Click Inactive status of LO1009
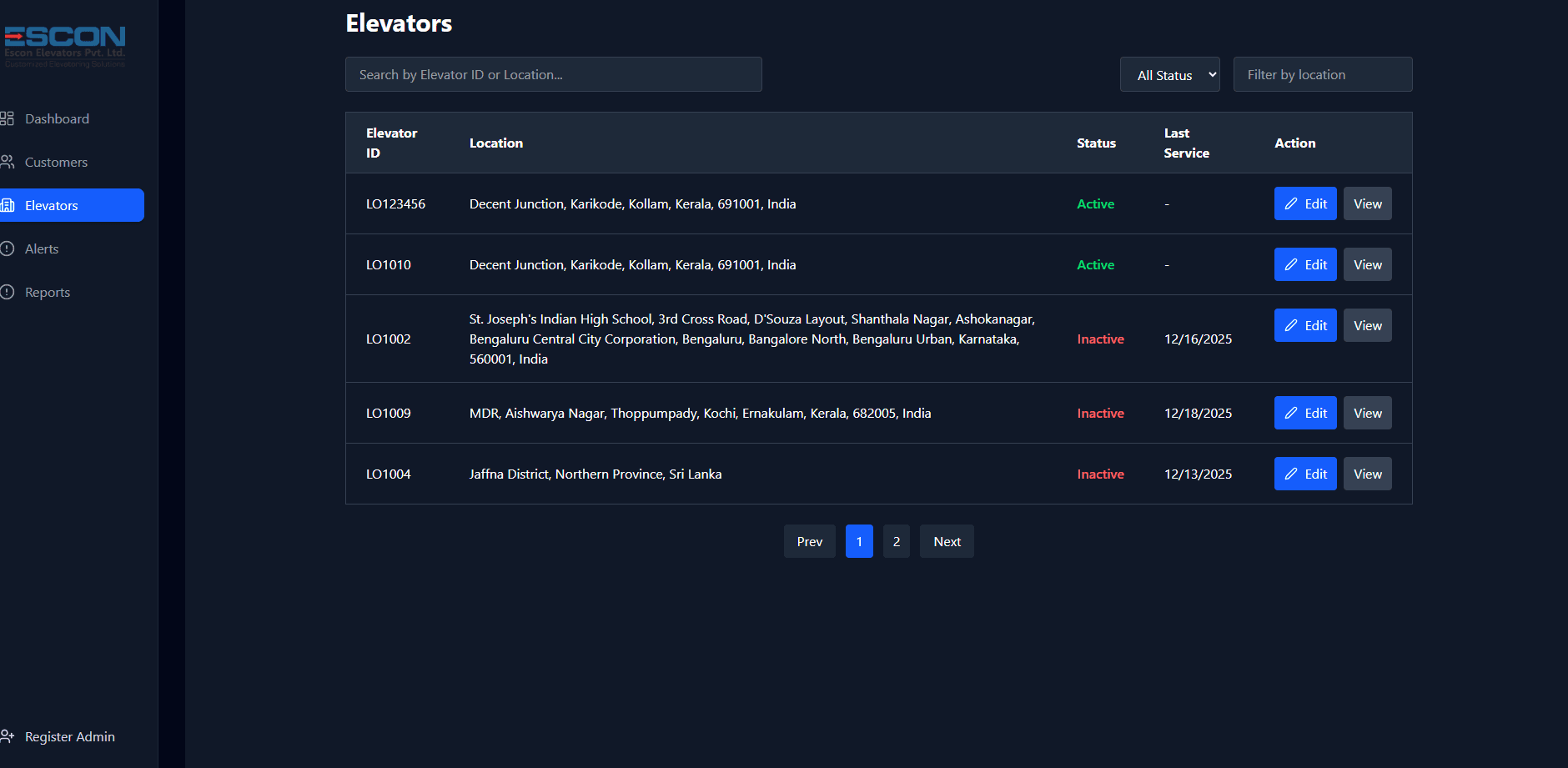This screenshot has height=768, width=1568. (x=1100, y=413)
